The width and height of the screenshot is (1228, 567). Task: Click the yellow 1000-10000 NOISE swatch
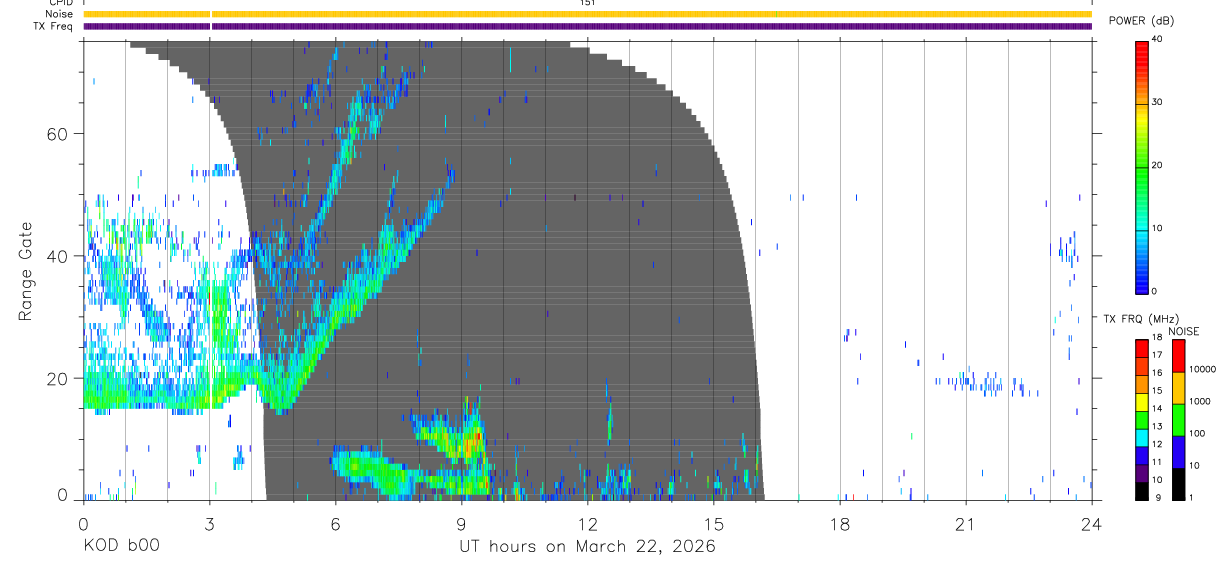1179,388
